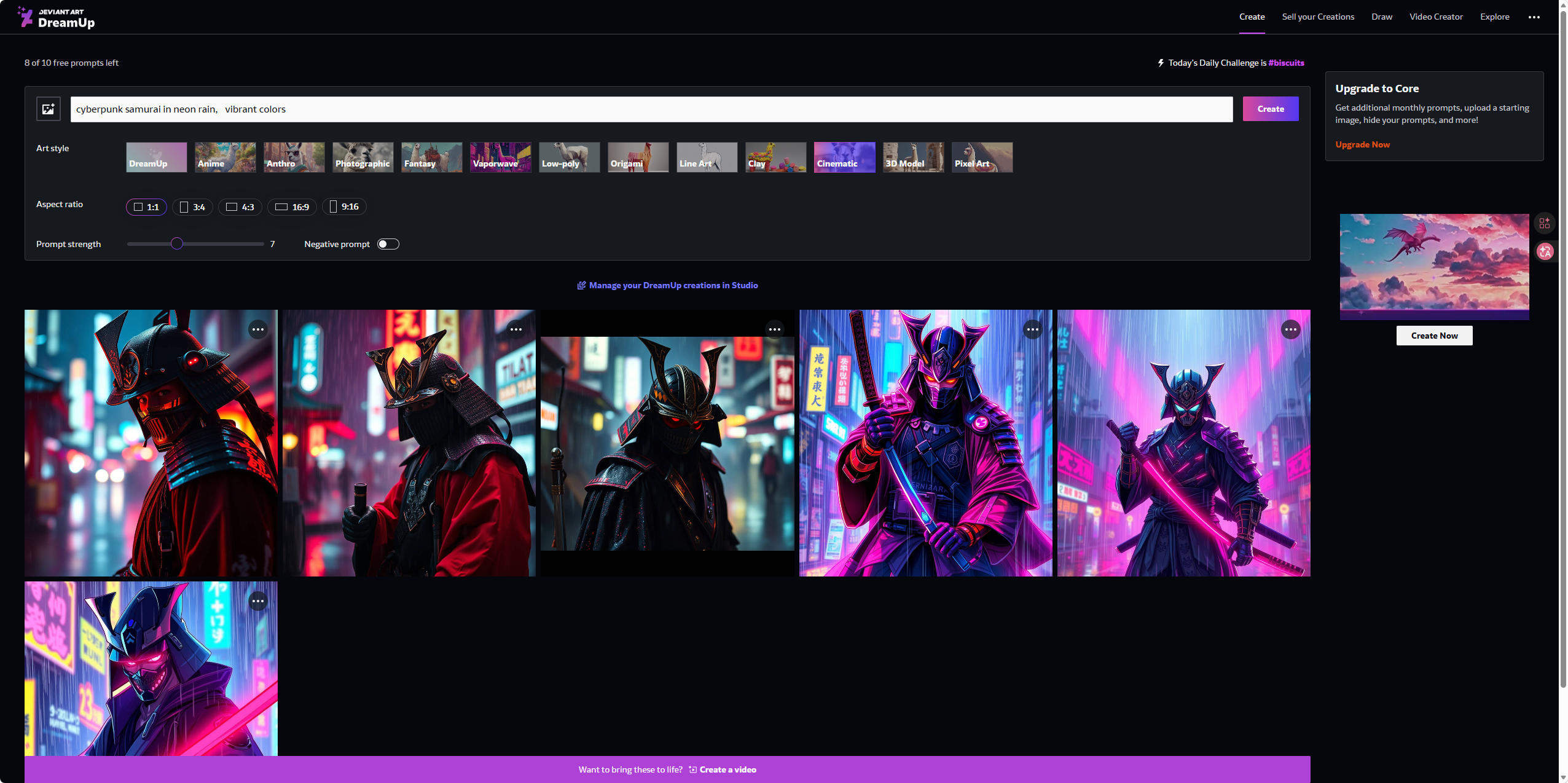This screenshot has height=783, width=1568.
Task: Open the purple samurai with blue katana image
Action: click(x=925, y=443)
